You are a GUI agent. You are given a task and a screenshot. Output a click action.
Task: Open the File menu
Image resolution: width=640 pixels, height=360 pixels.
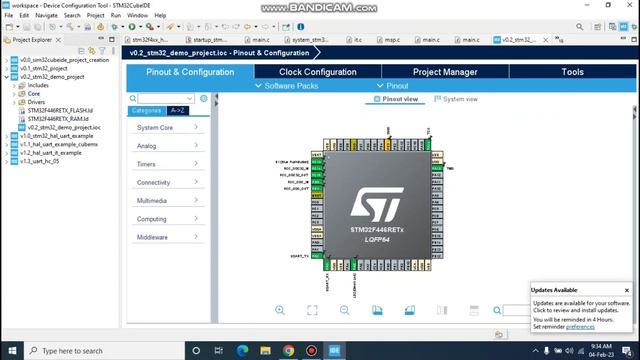[x=9, y=15]
